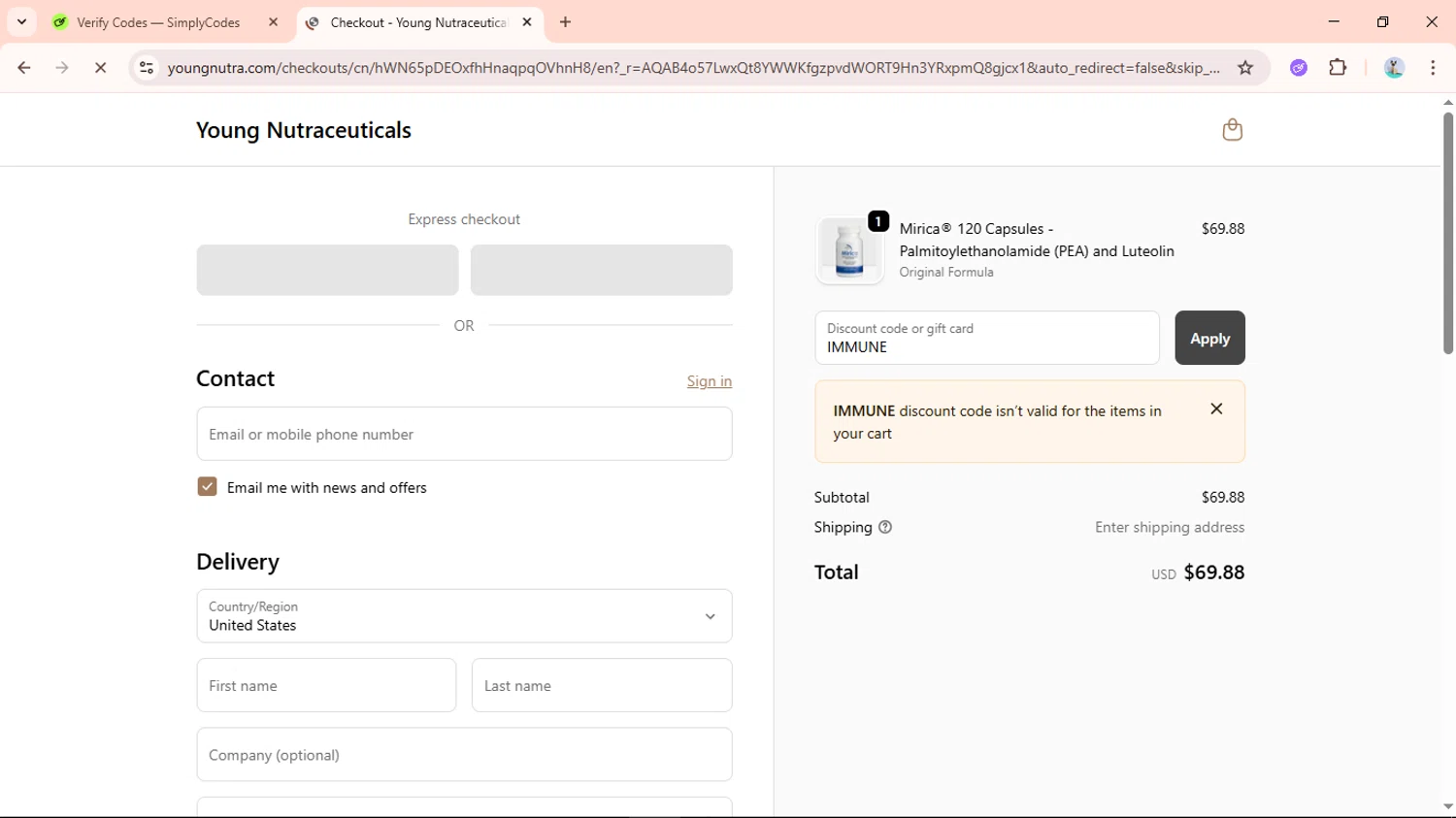Click the first express checkout button placeholder
Image resolution: width=1456 pixels, height=818 pixels.
(327, 270)
